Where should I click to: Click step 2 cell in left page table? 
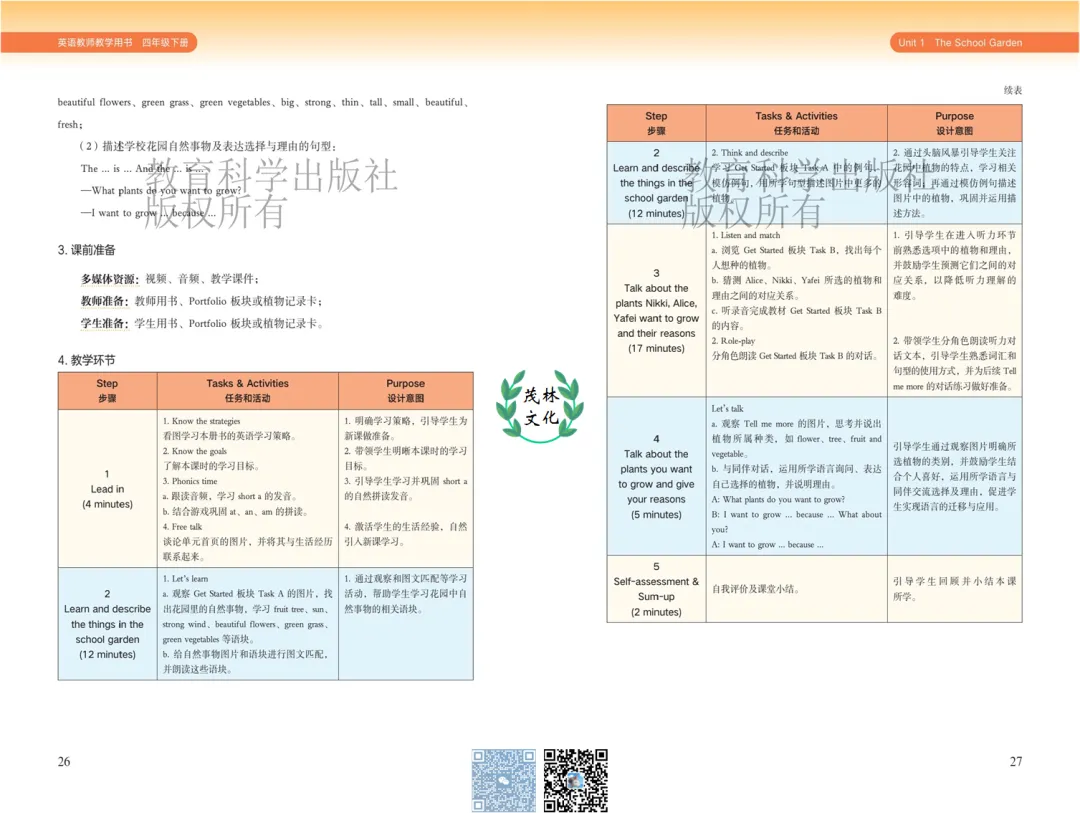click(x=107, y=624)
